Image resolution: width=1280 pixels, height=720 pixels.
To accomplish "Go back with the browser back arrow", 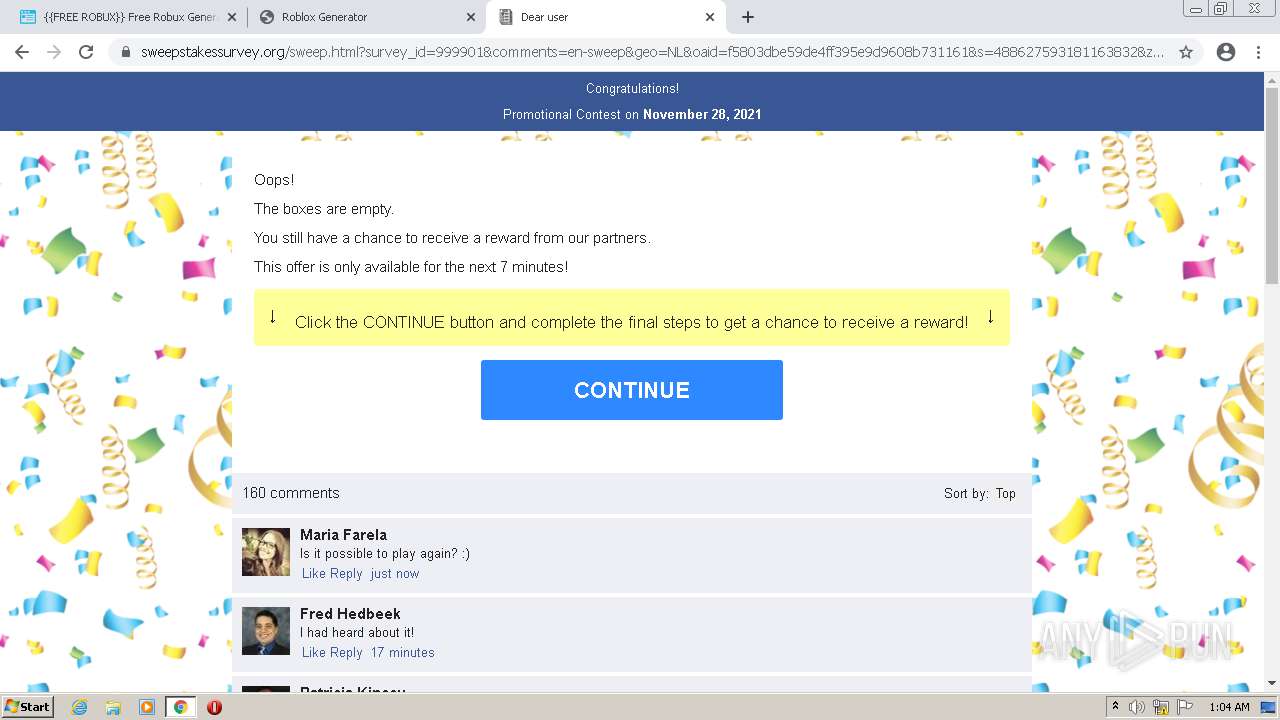I will pyautogui.click(x=22, y=52).
